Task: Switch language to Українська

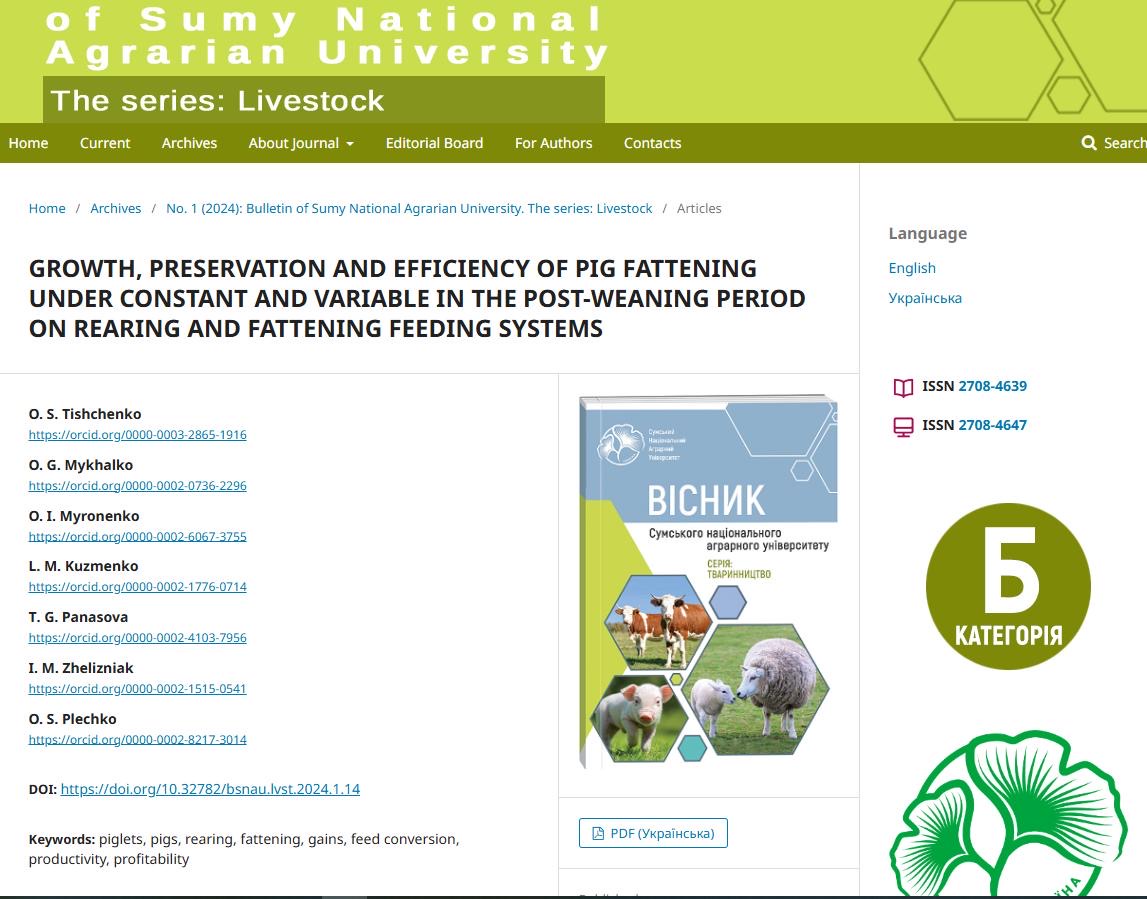Action: tap(925, 298)
